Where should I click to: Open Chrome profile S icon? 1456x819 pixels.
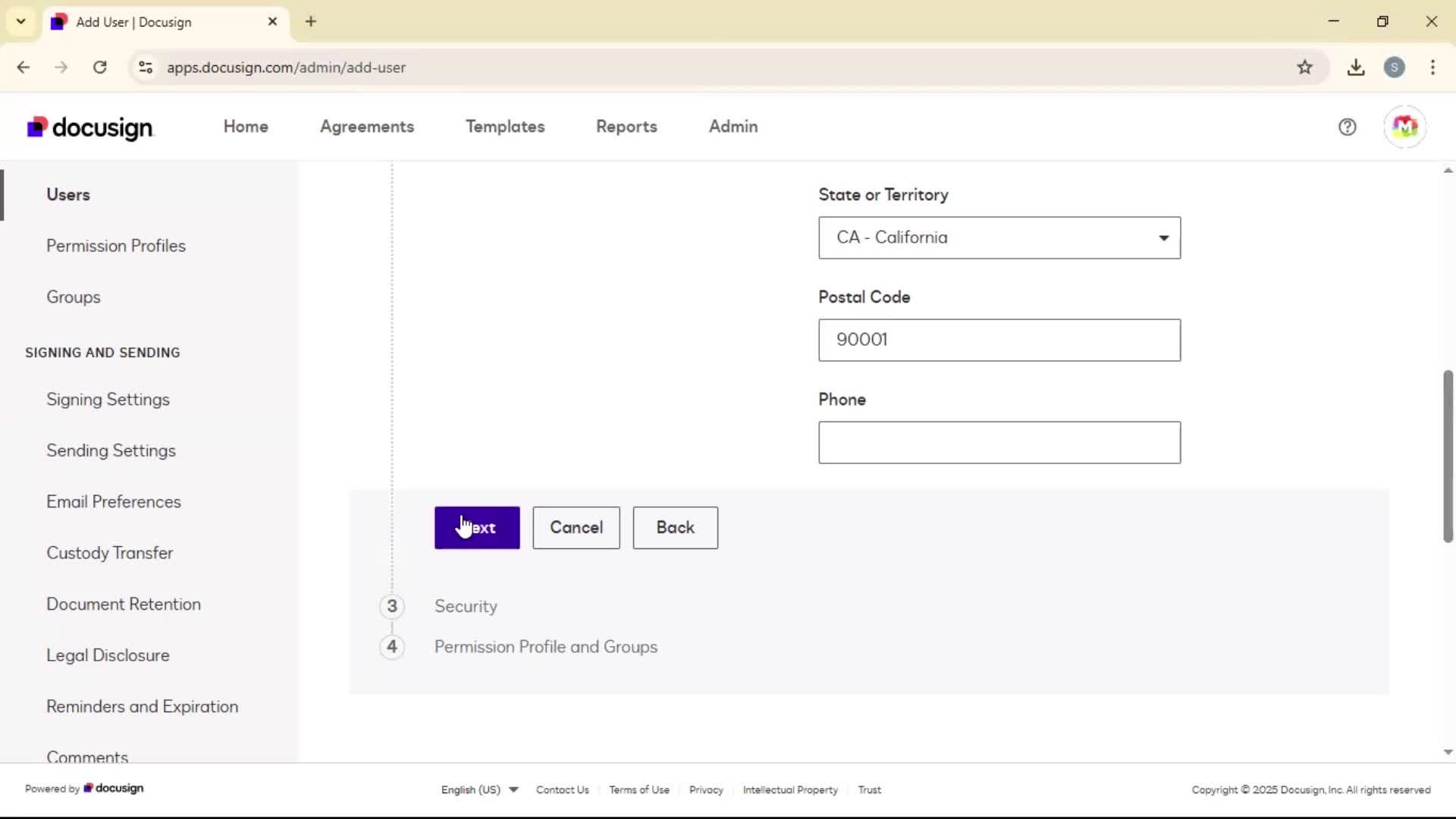1394,67
